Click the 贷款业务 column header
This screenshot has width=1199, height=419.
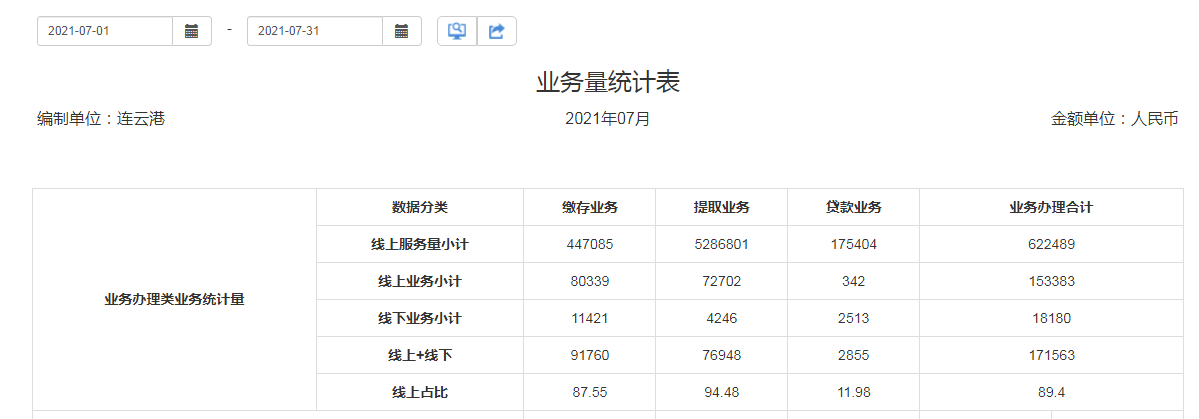(x=853, y=207)
